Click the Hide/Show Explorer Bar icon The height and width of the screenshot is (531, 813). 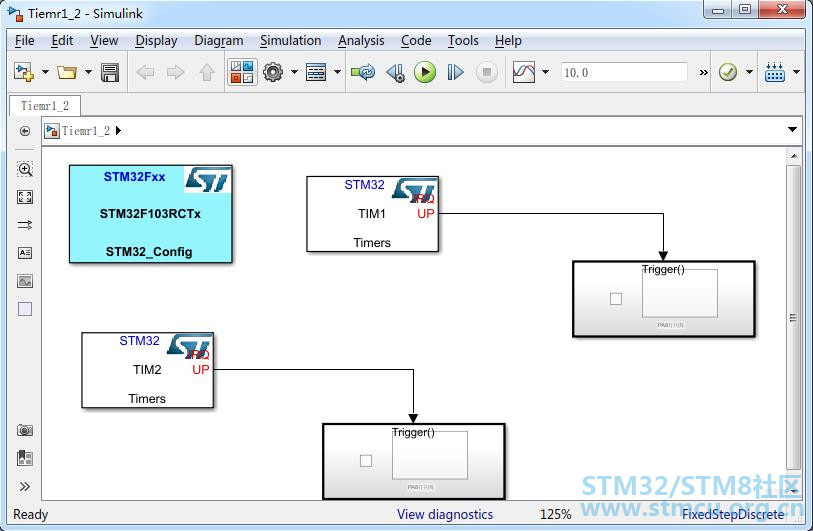(x=24, y=131)
